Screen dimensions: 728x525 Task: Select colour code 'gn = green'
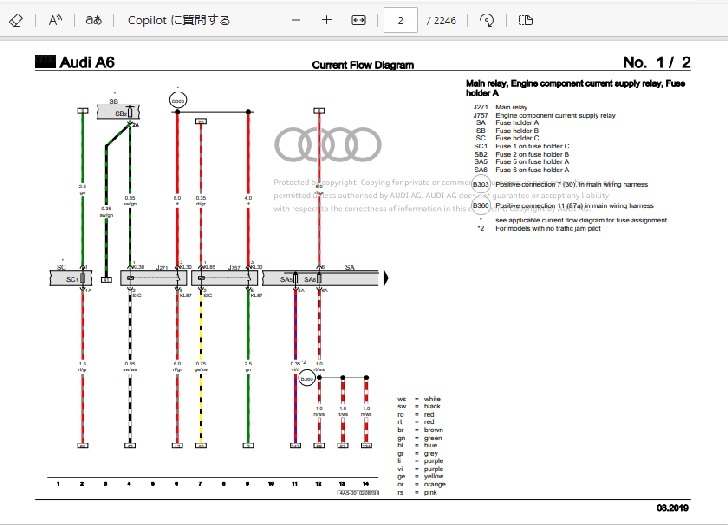click(420, 438)
